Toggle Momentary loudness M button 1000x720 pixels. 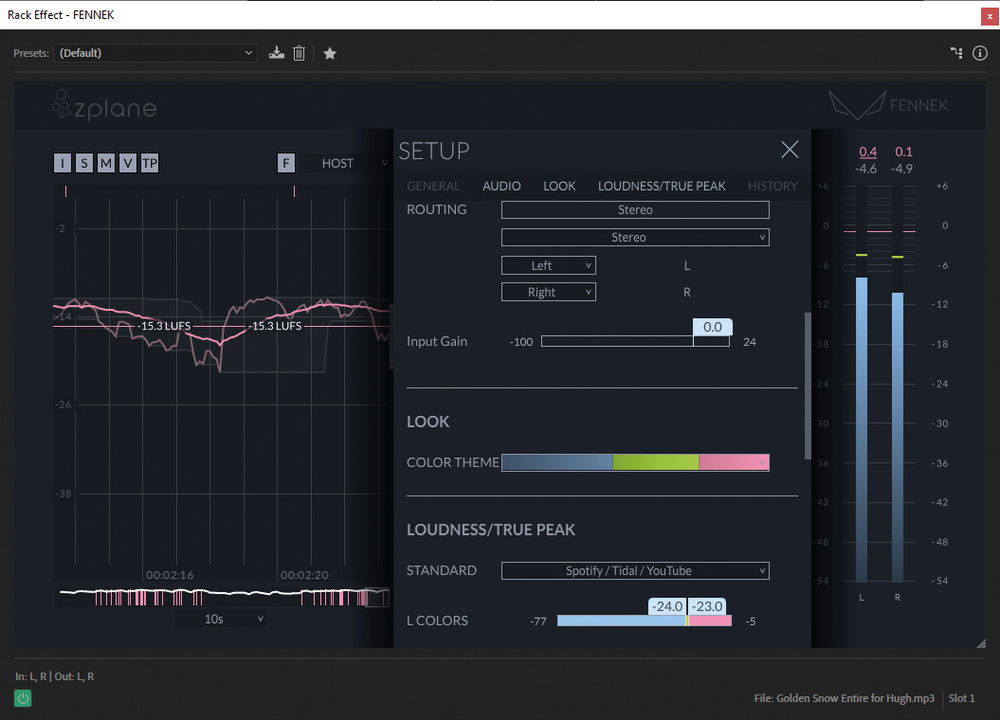coord(106,163)
